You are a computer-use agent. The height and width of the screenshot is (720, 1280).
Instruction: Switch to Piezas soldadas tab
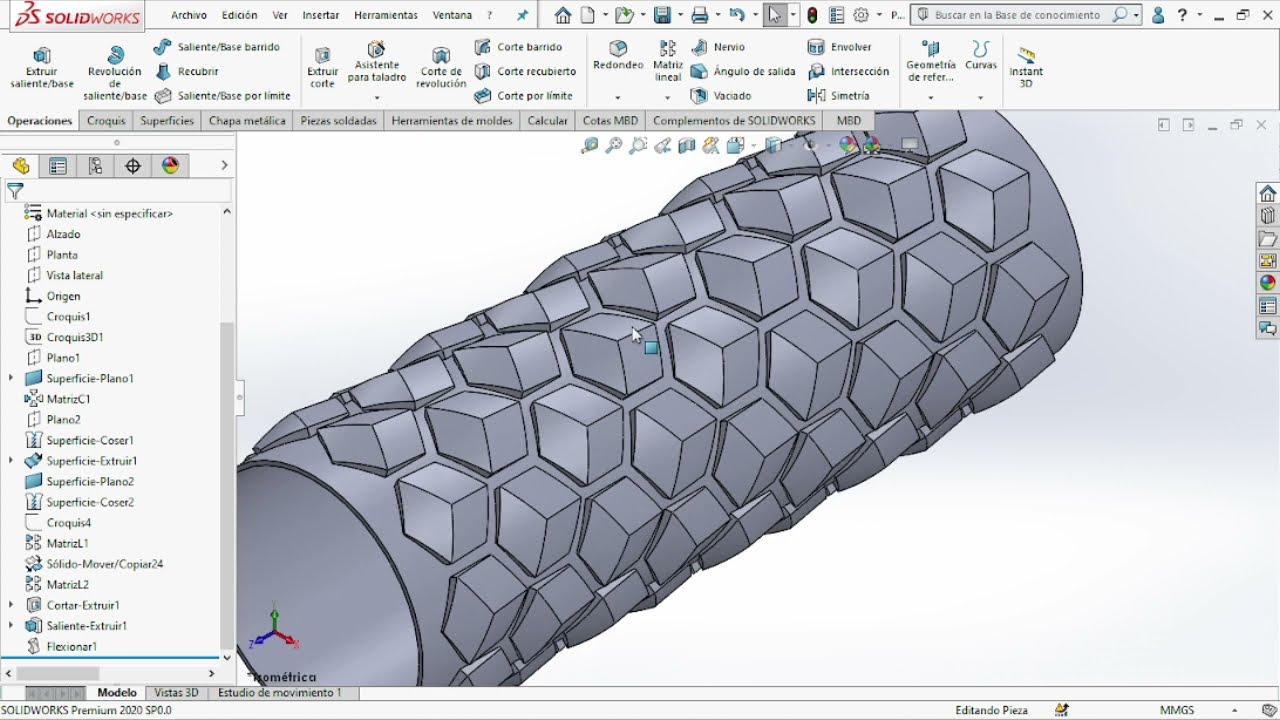point(339,121)
